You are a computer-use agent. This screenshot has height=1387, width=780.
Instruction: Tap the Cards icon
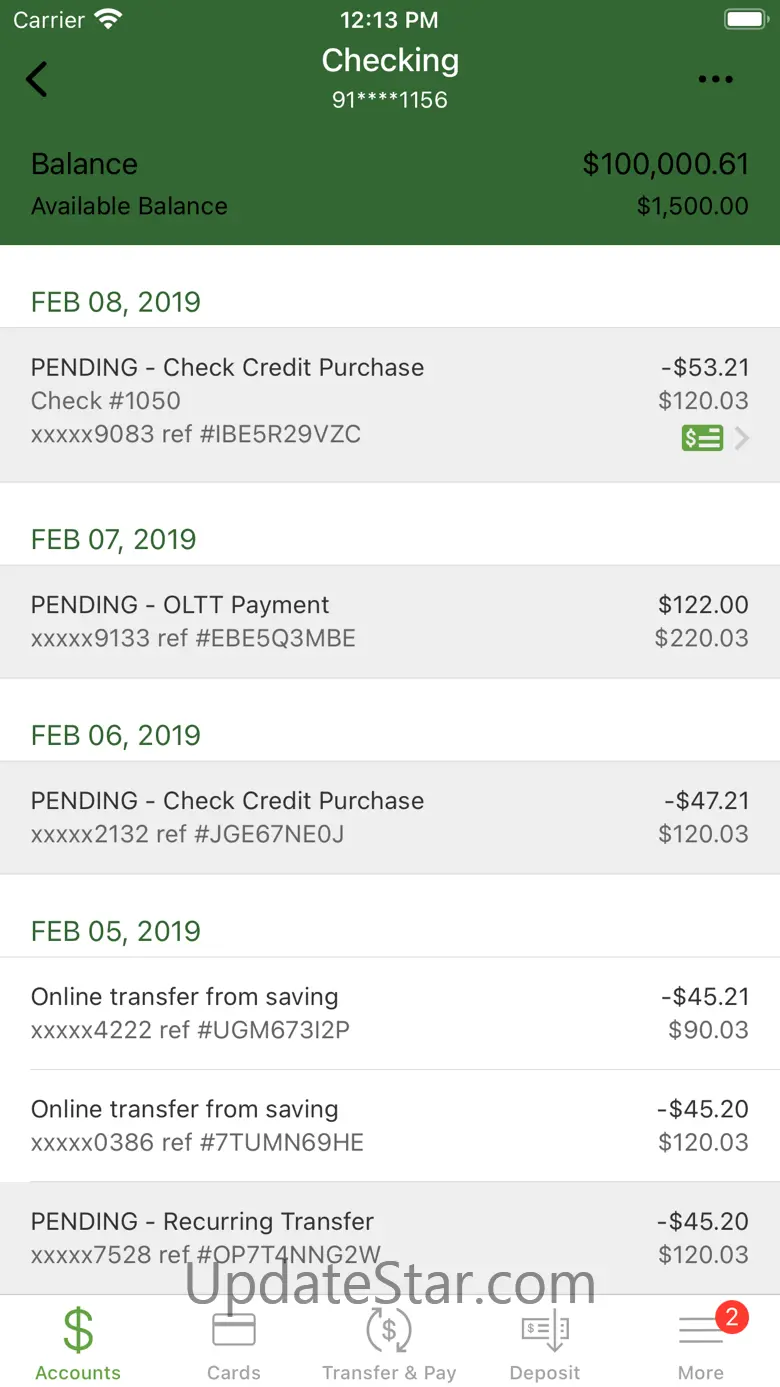234,1330
